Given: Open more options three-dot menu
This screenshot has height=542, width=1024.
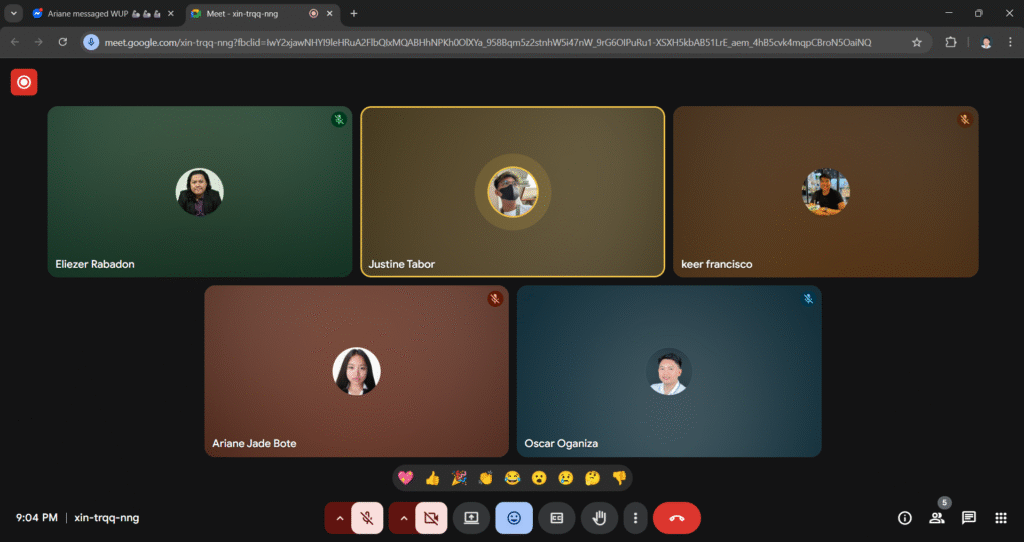Looking at the screenshot, I should click(636, 518).
